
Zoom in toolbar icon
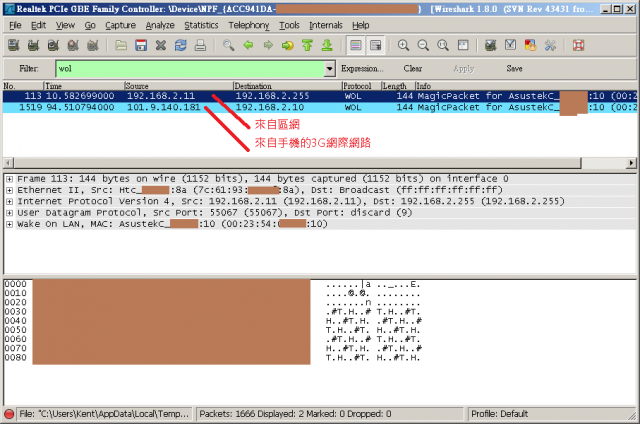[x=403, y=45]
